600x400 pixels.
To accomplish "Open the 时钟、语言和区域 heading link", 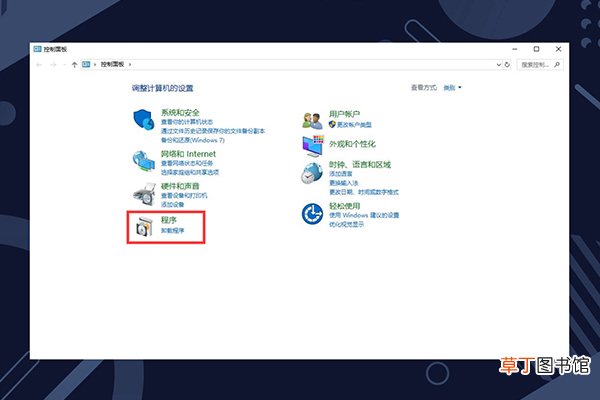I will 360,165.
